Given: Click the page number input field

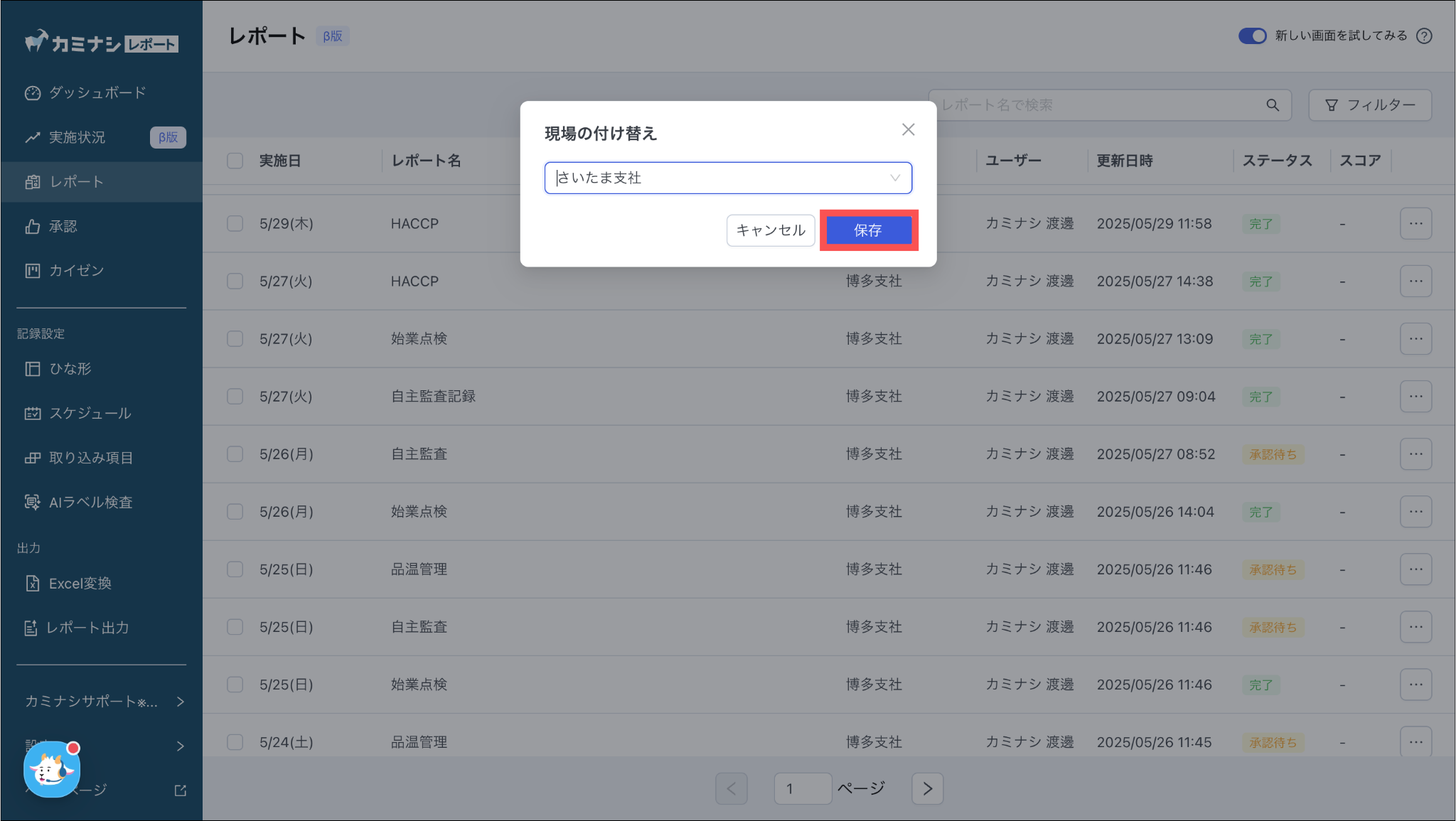Looking at the screenshot, I should 802,788.
